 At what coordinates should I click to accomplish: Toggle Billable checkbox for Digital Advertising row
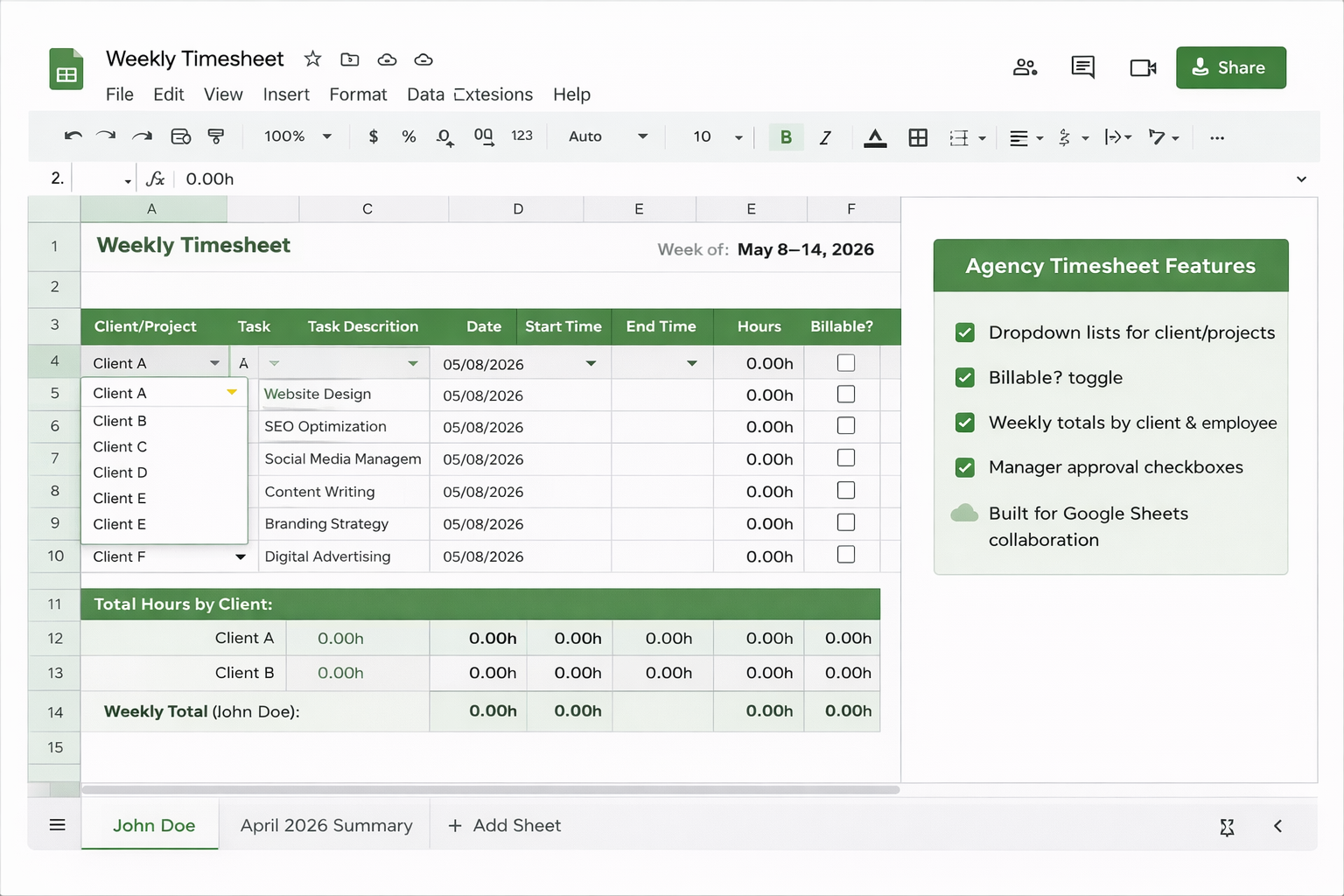coord(845,555)
